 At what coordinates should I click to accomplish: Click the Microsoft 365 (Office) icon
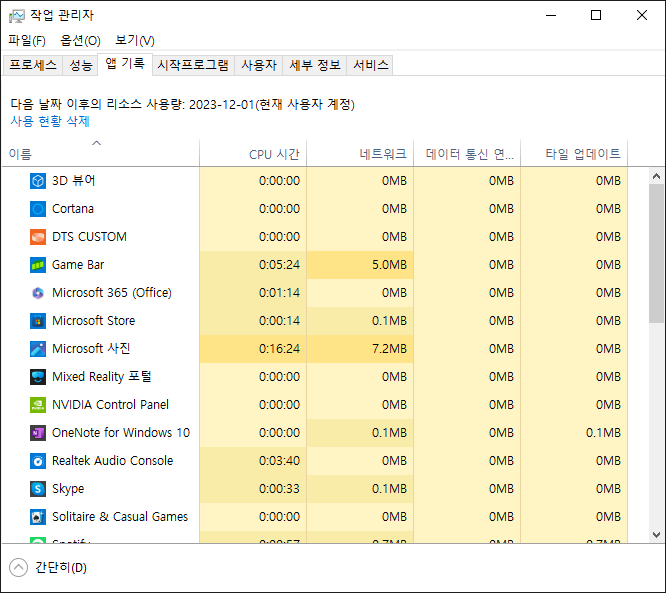pos(38,293)
